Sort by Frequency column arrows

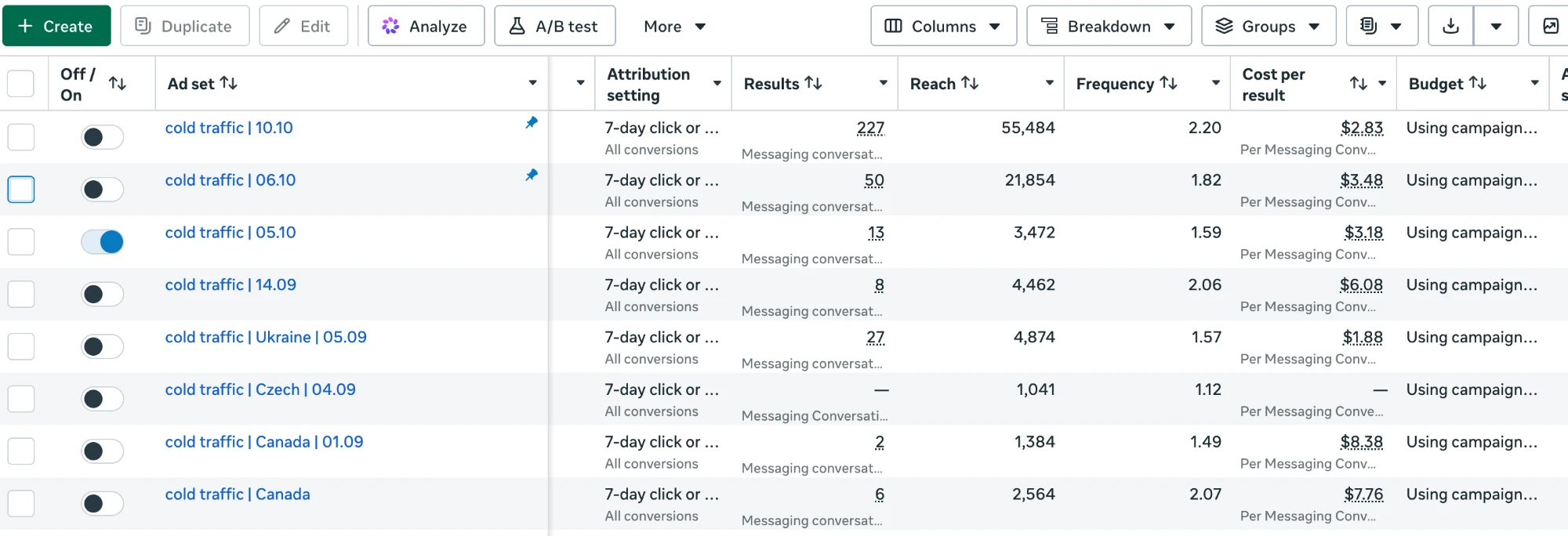1168,83
